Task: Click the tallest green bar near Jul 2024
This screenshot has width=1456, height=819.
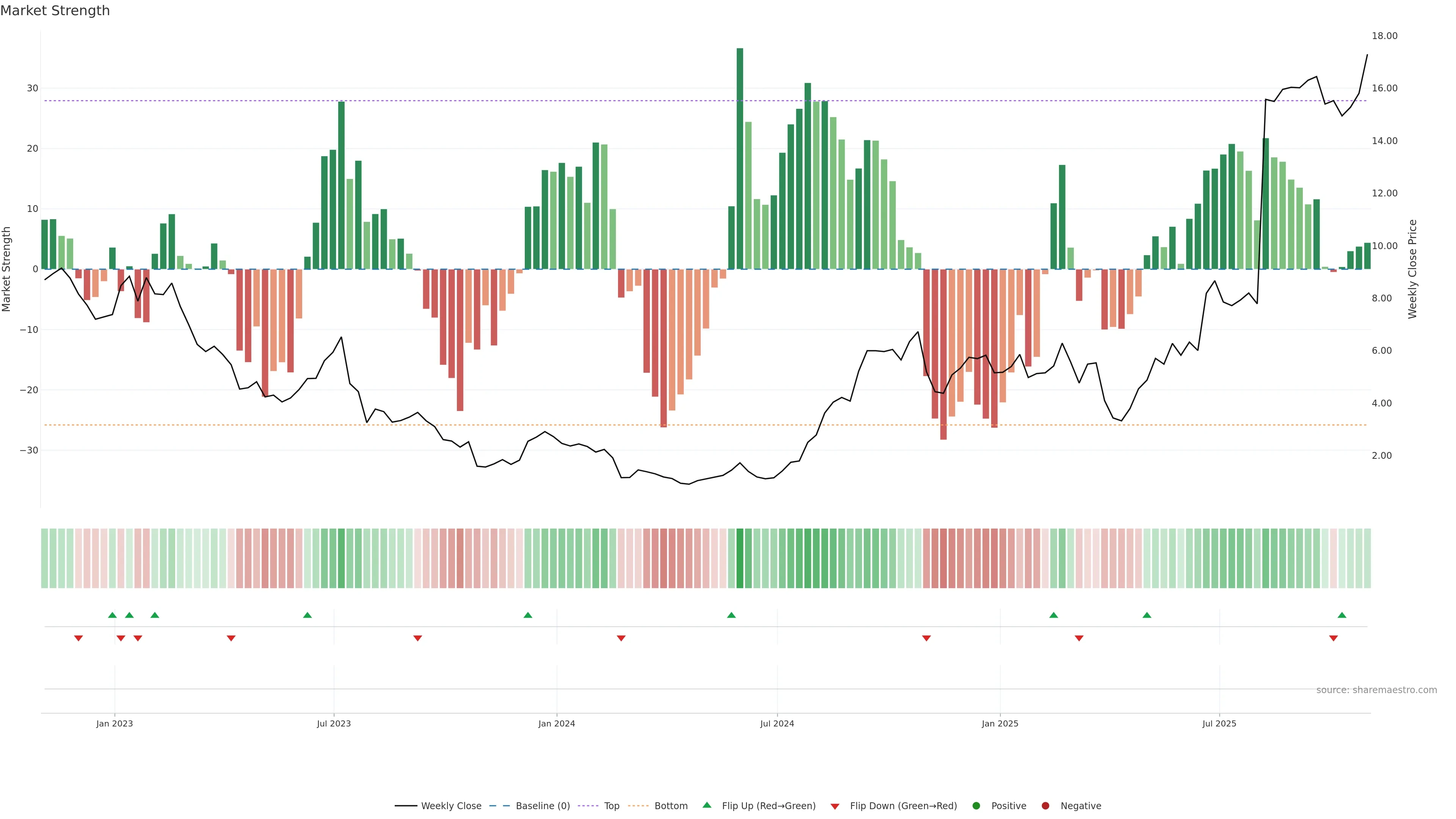Action: (740, 158)
